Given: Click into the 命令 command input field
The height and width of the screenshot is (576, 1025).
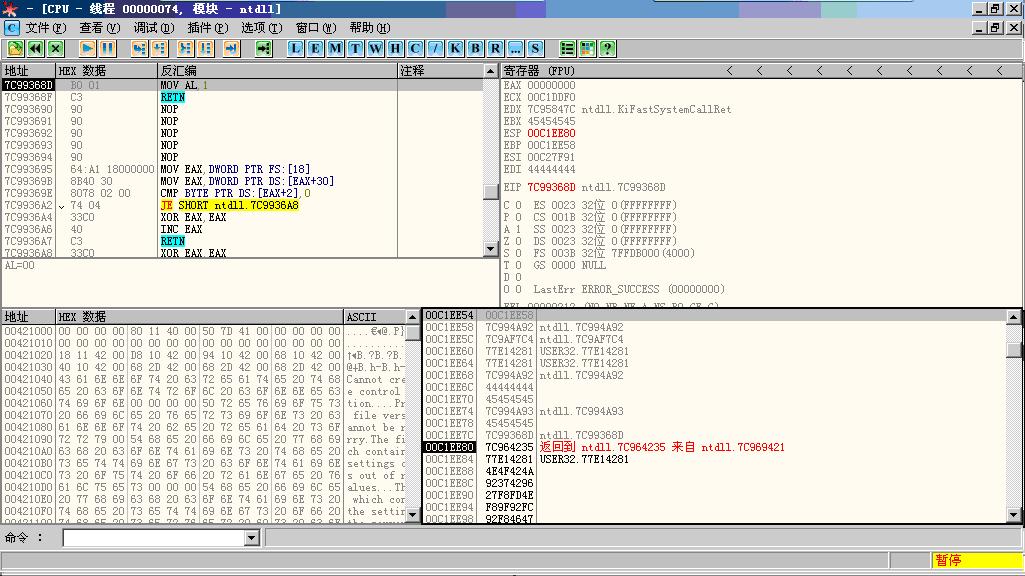Looking at the screenshot, I should point(154,538).
